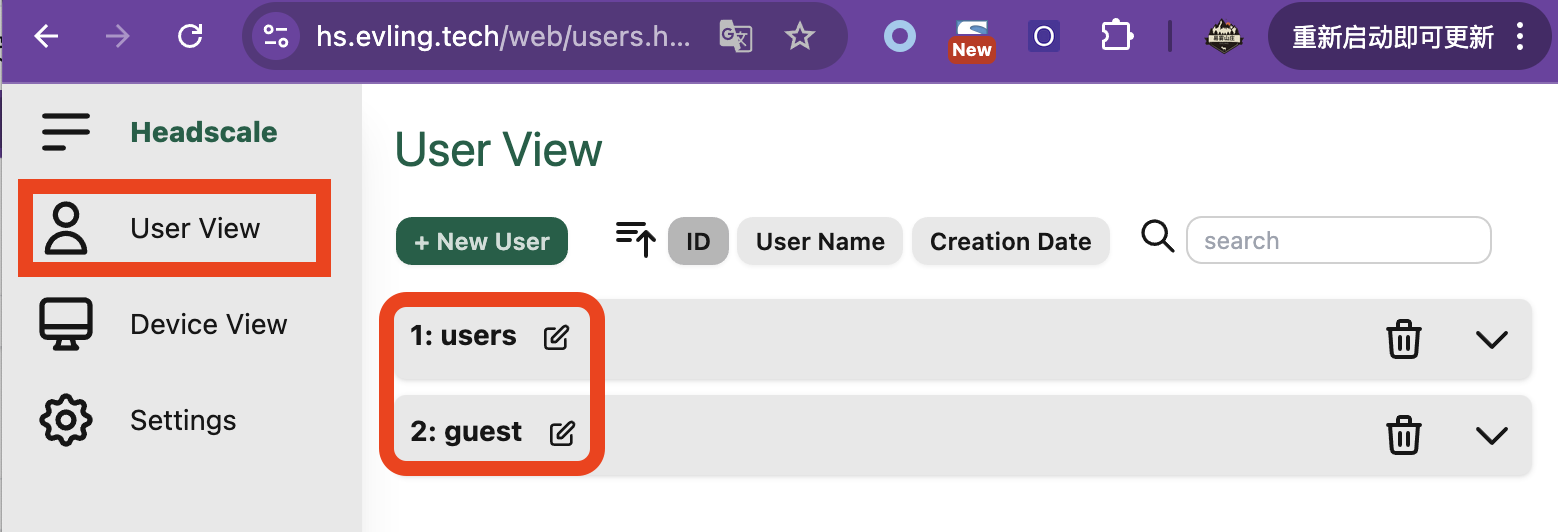
Task: Open the extension with New badge
Action: (x=971, y=40)
